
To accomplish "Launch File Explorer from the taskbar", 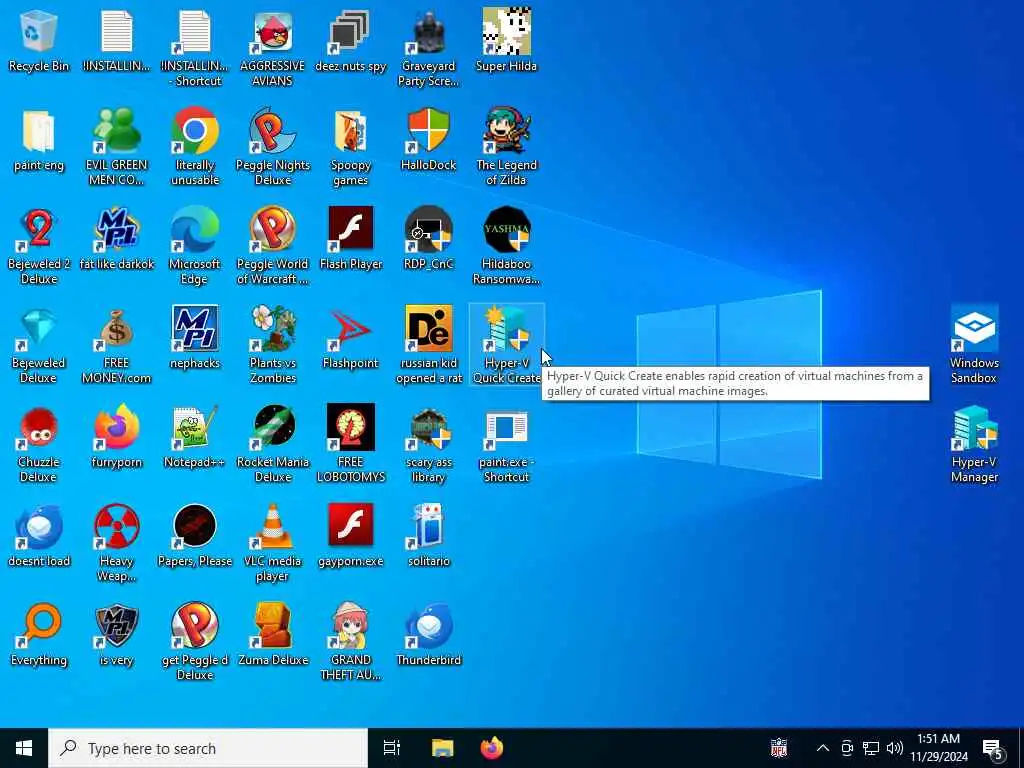I will (x=442, y=748).
